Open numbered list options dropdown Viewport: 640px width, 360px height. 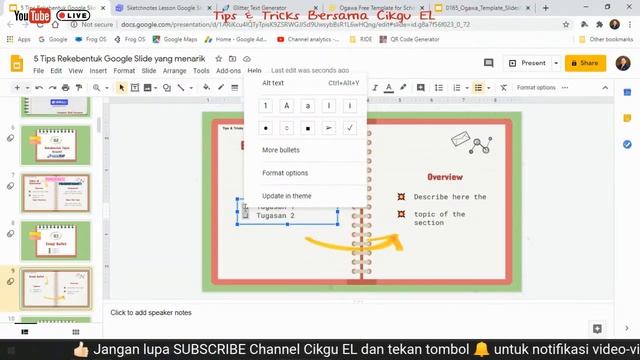(x=467, y=88)
